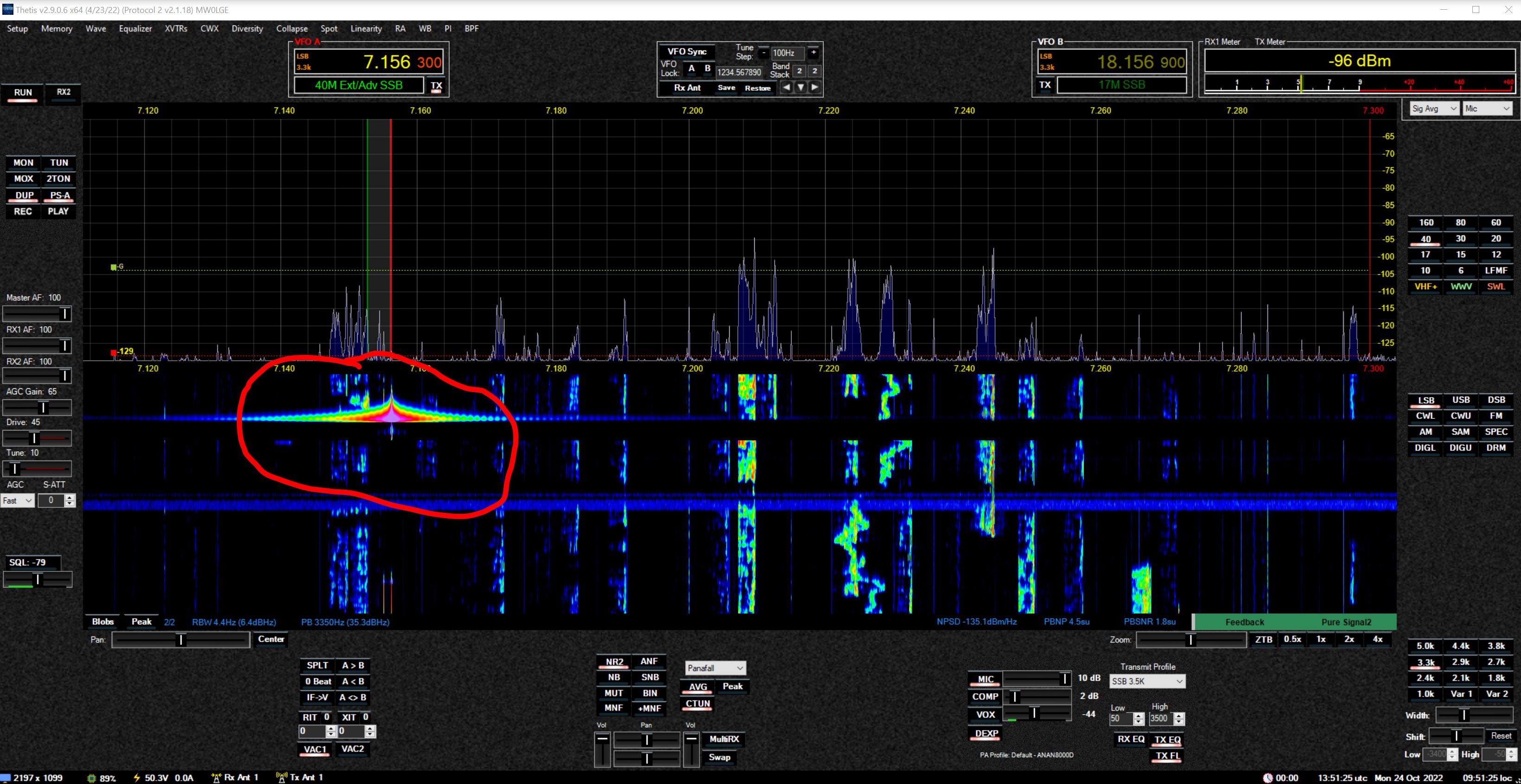Toggle DUP duplex mode
Viewport: 1521px width, 784px height.
pyautogui.click(x=24, y=196)
